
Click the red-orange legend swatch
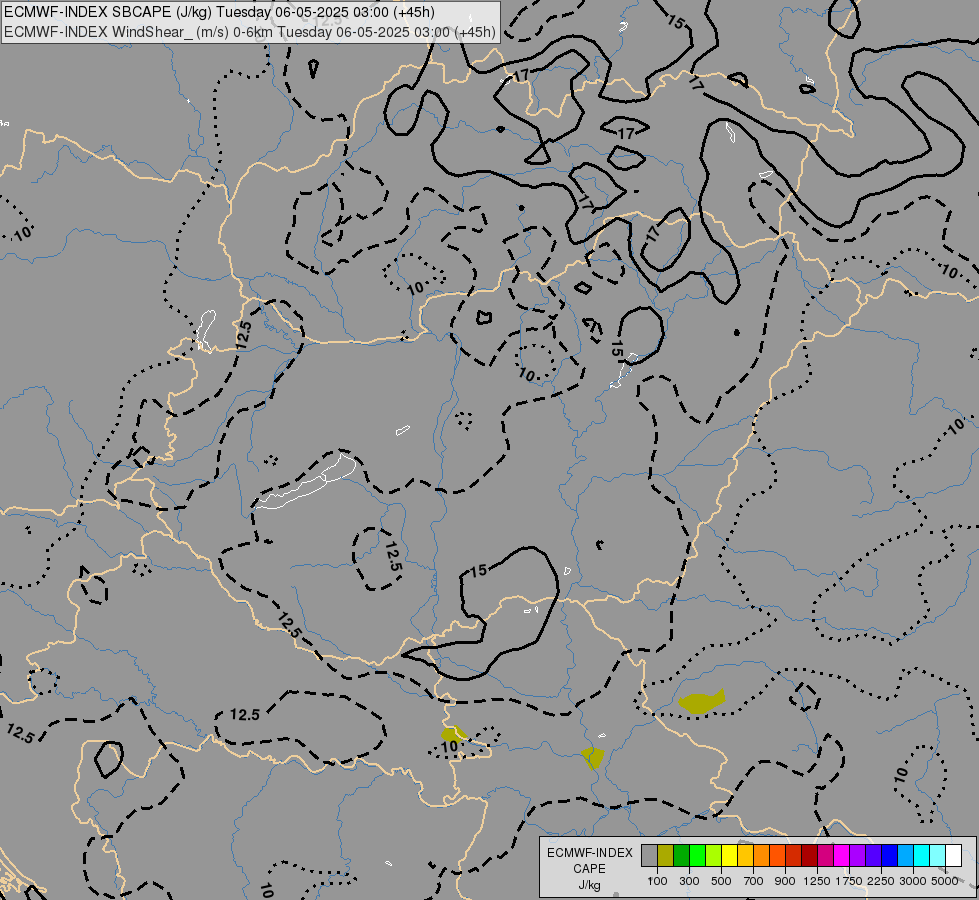777,855
